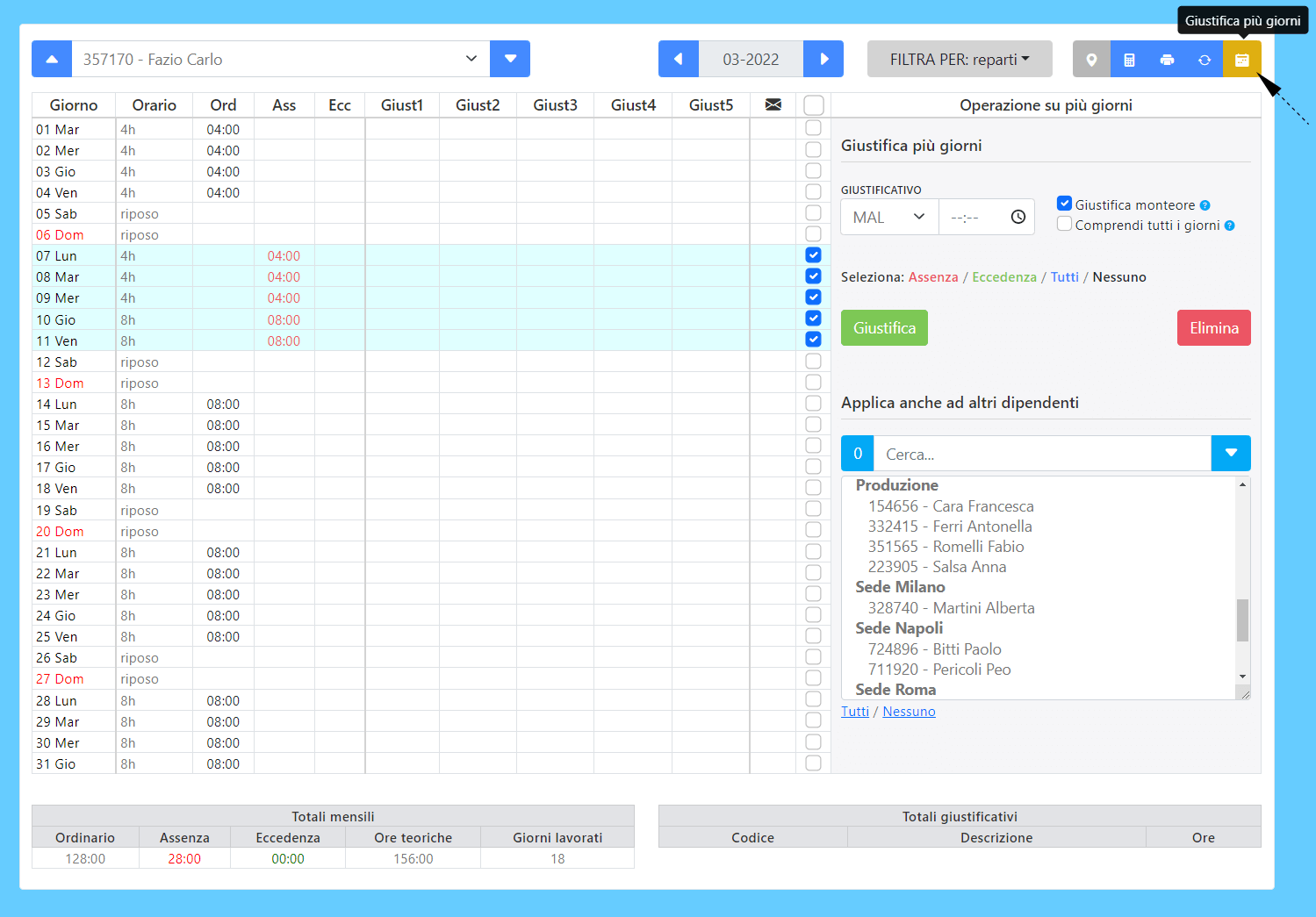Show help for Giustifica monteore
Image resolution: width=1316 pixels, height=917 pixels.
click(1205, 205)
